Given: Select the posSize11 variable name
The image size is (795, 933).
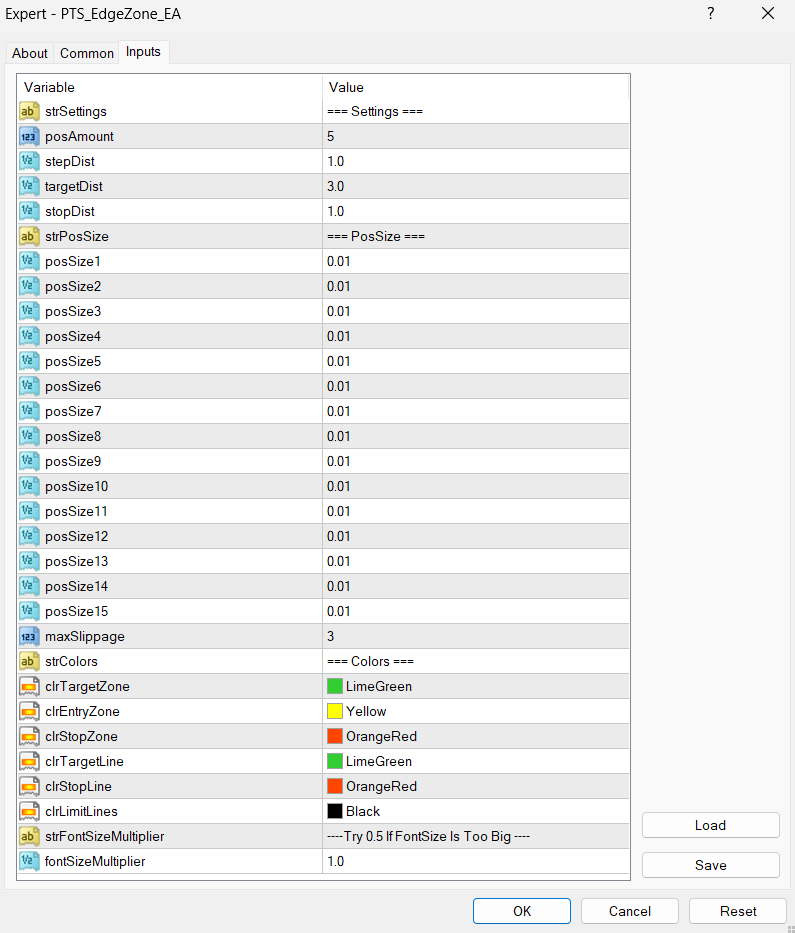Looking at the screenshot, I should [x=76, y=511].
